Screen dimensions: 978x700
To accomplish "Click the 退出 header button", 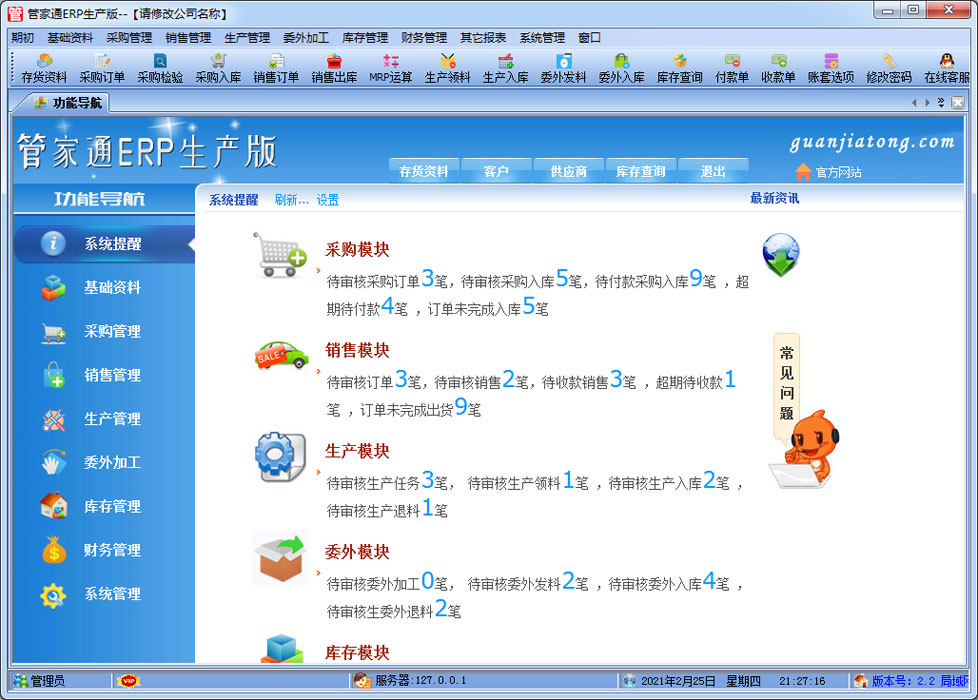I will (x=713, y=171).
